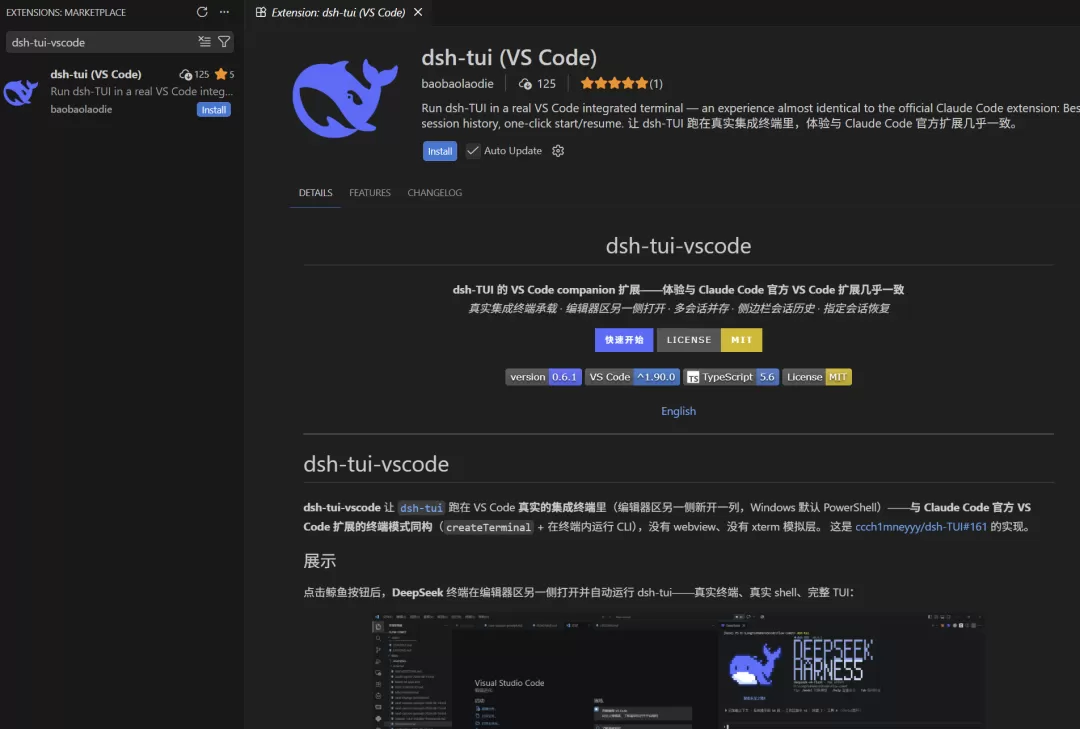The width and height of the screenshot is (1080, 729).
Task: Select dsh-tui (VS Code) in results list
Action: (122, 92)
